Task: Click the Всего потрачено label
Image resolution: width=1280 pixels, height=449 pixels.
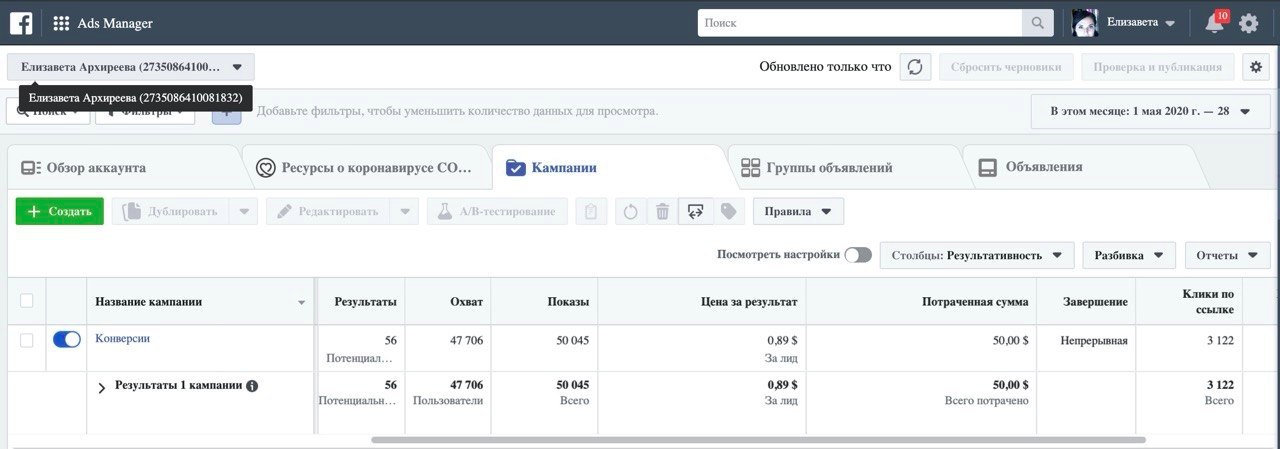Action: click(x=986, y=401)
